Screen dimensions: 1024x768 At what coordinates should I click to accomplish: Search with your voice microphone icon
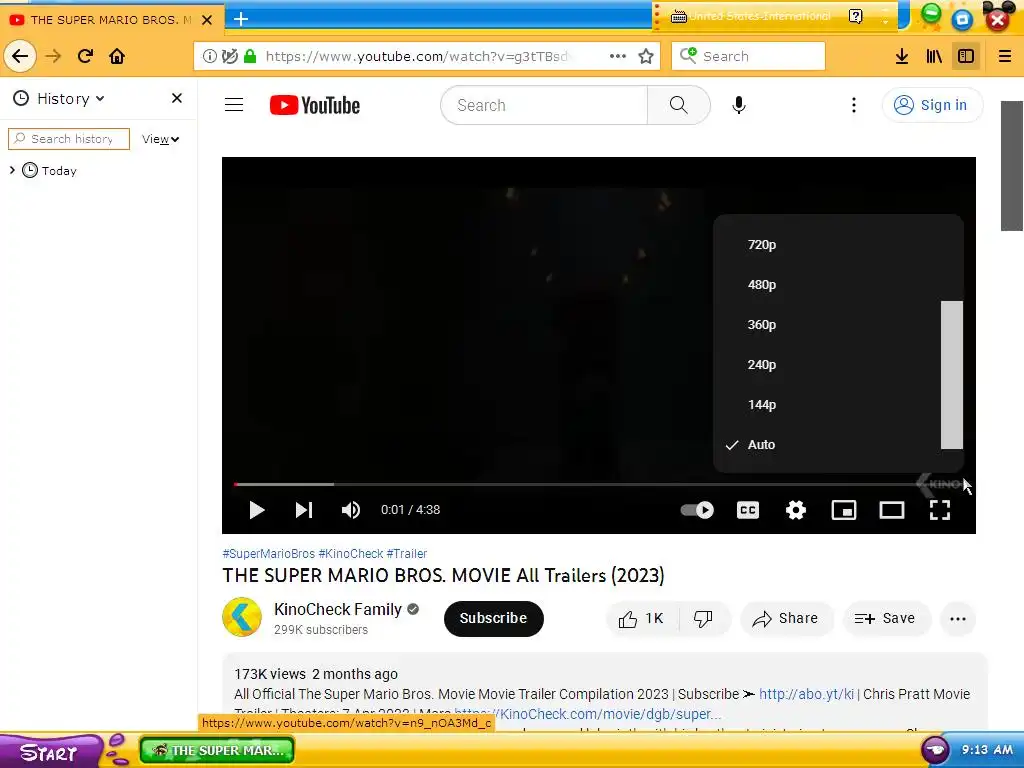click(739, 104)
